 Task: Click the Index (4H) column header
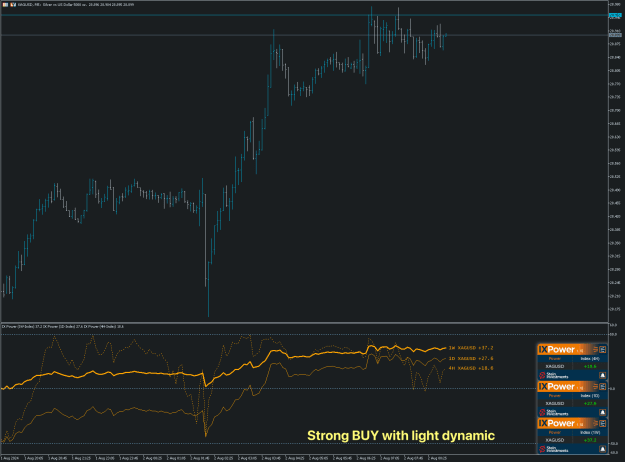[x=590, y=358]
